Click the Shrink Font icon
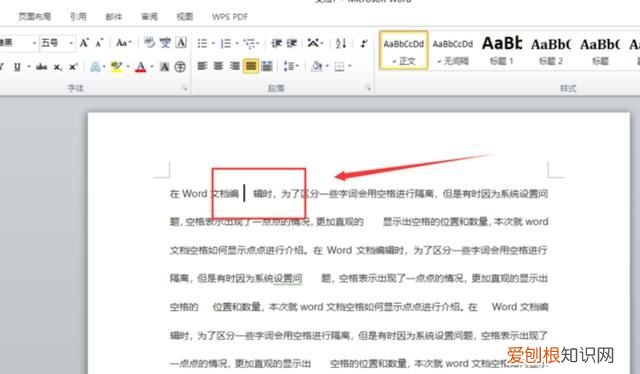 [99, 43]
